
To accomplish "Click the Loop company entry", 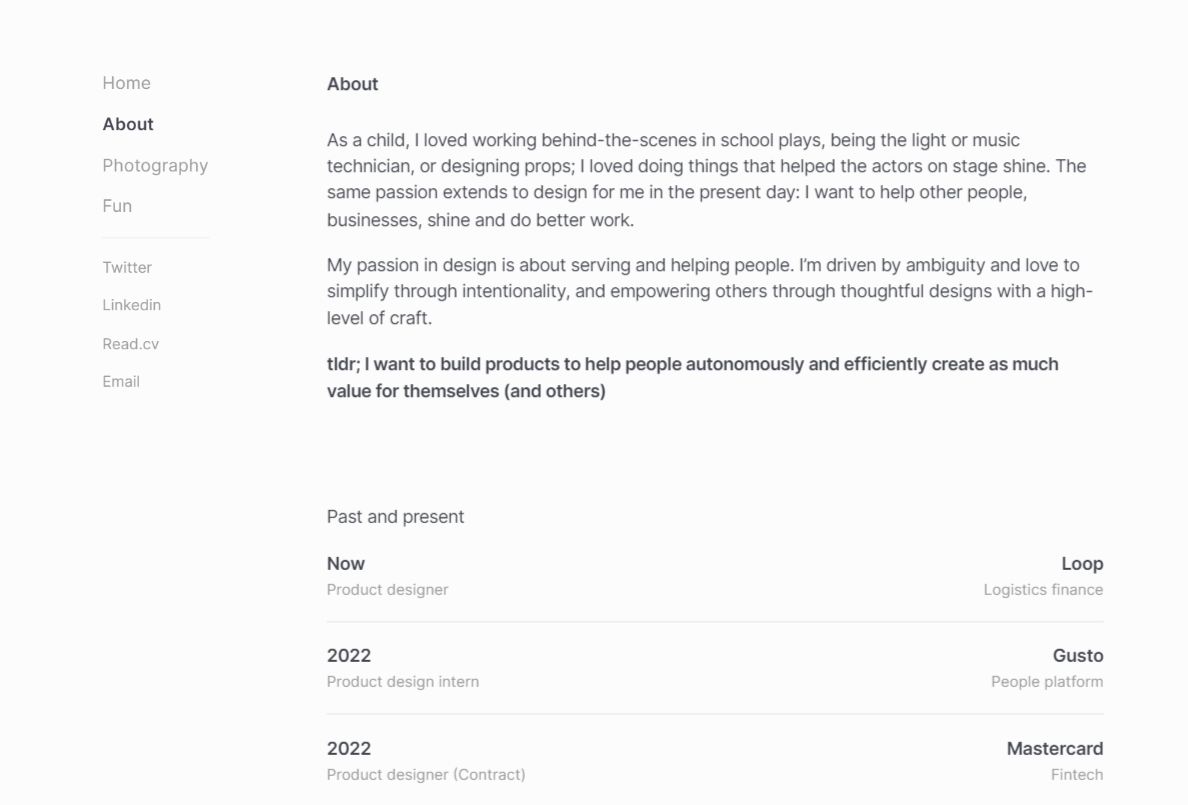I will click(1082, 564).
